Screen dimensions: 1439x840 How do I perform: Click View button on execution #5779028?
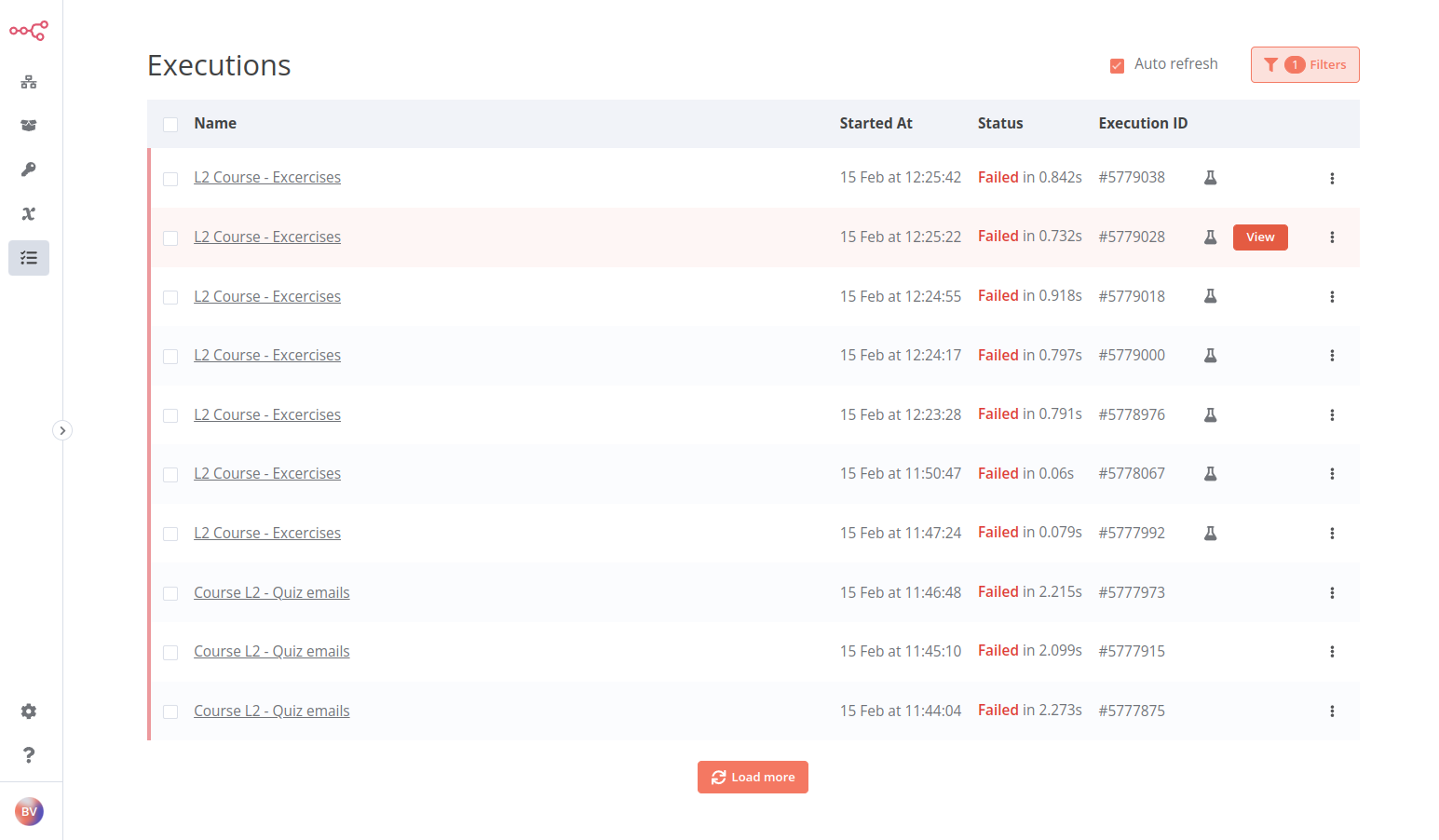tap(1259, 237)
